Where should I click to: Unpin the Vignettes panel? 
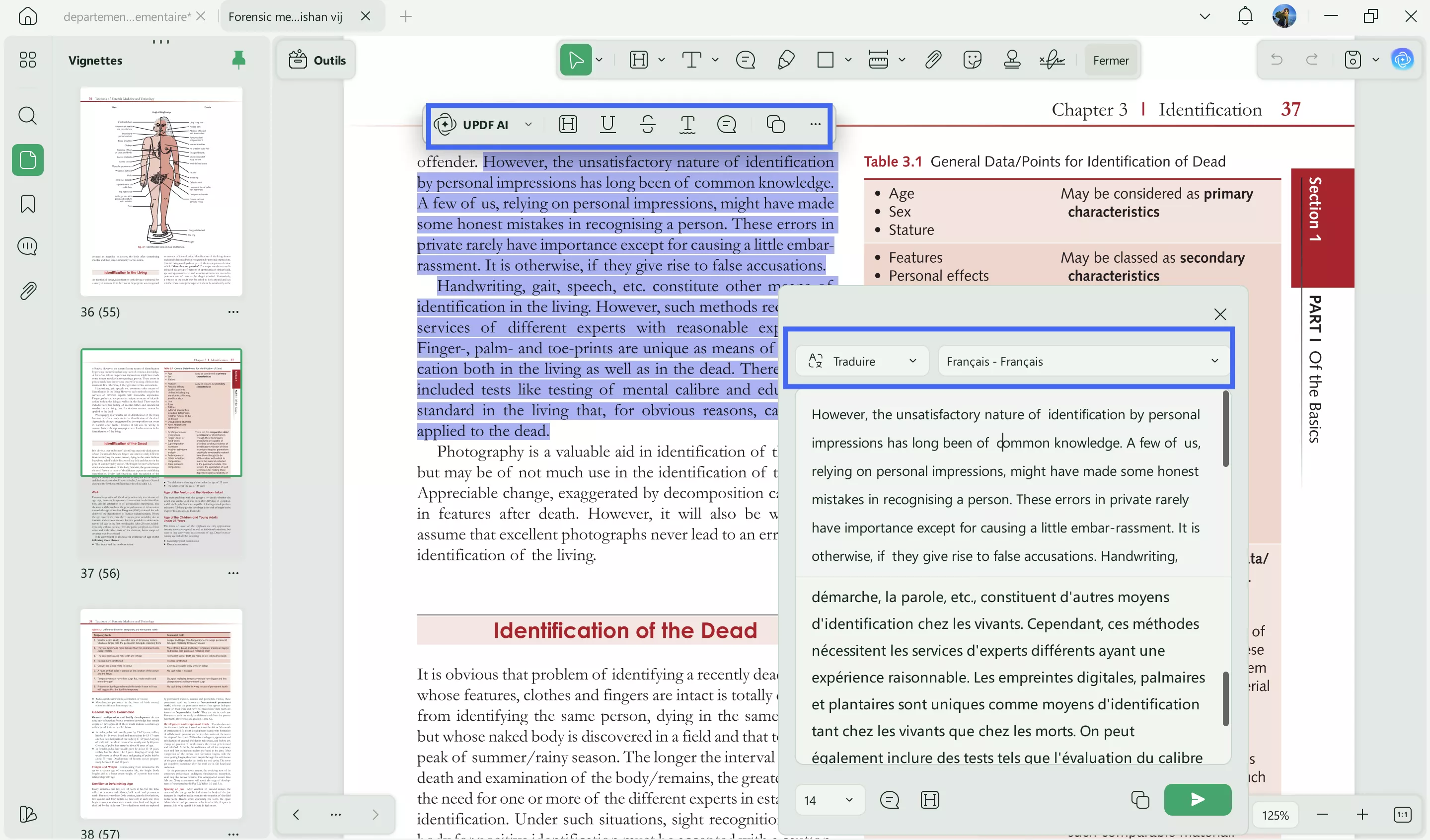(238, 60)
